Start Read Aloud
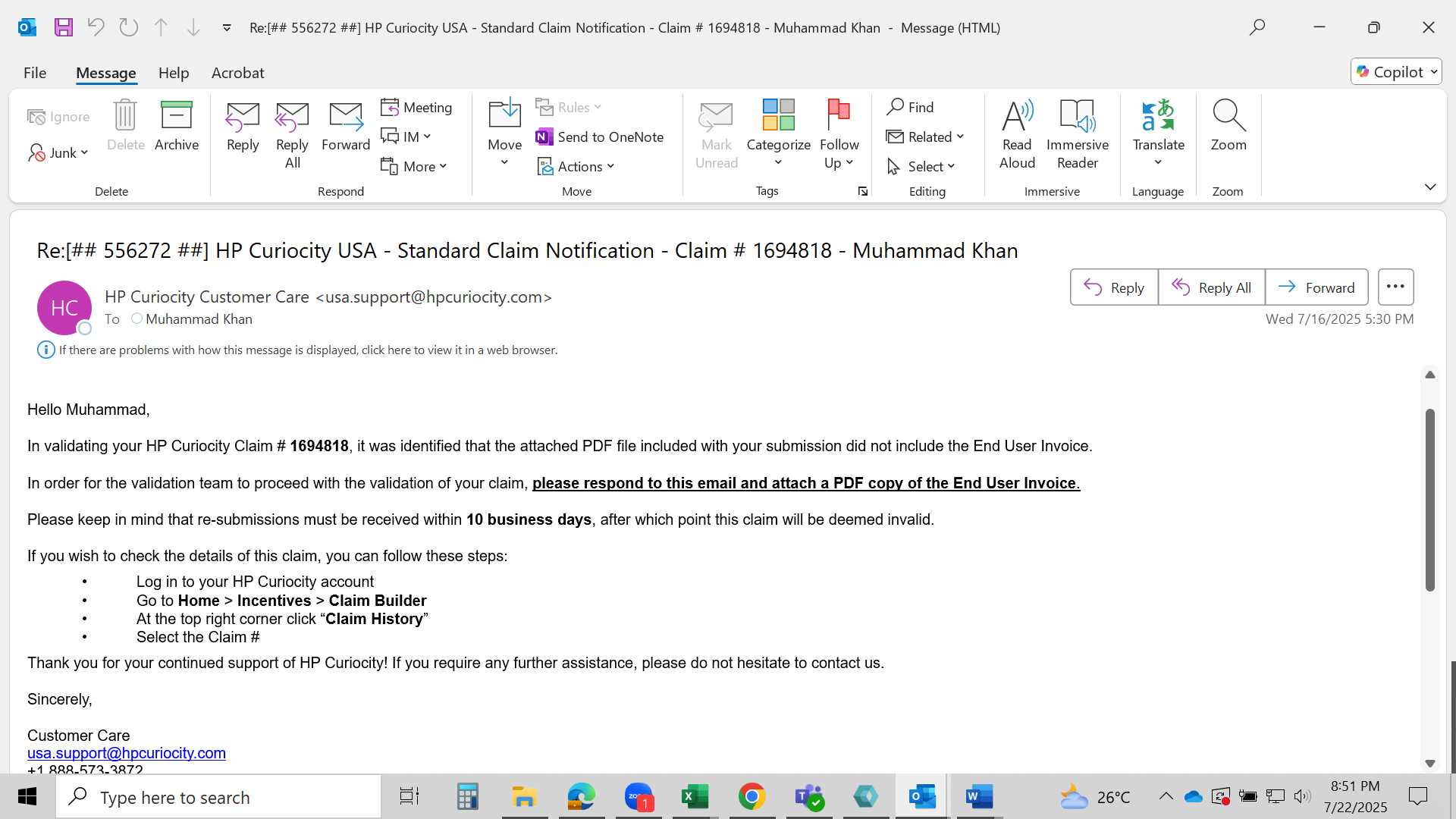Viewport: 1456px width, 819px height. 1017,135
